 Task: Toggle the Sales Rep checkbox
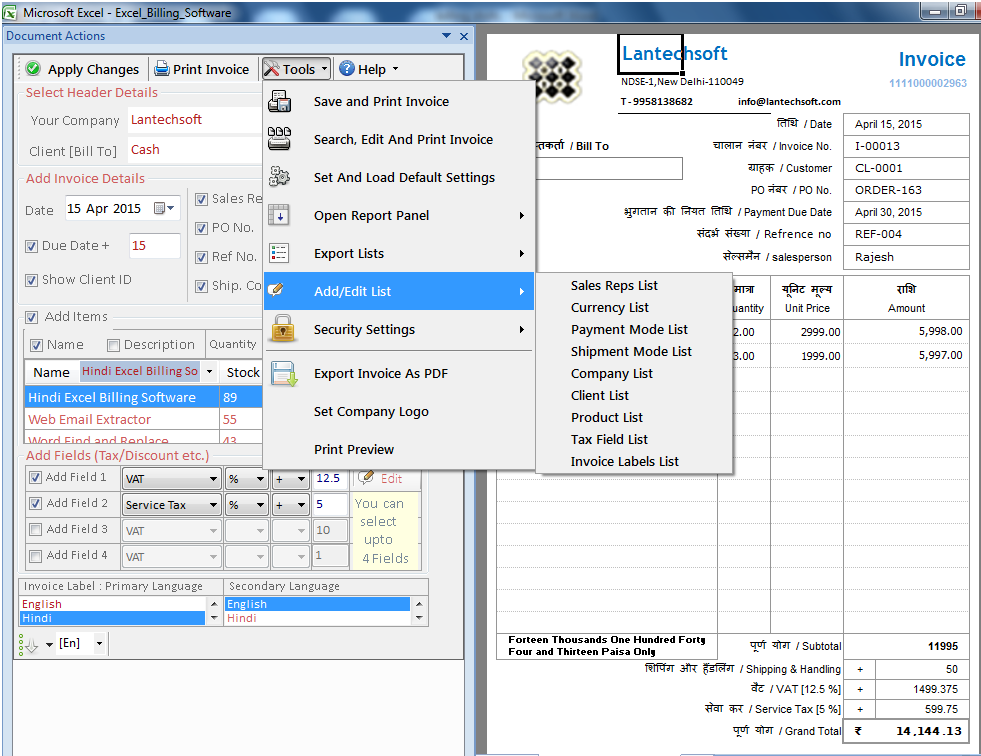(x=201, y=199)
